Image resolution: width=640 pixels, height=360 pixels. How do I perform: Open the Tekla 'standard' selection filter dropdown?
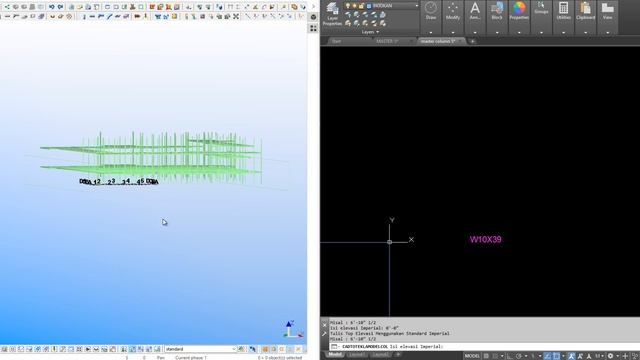click(x=200, y=349)
